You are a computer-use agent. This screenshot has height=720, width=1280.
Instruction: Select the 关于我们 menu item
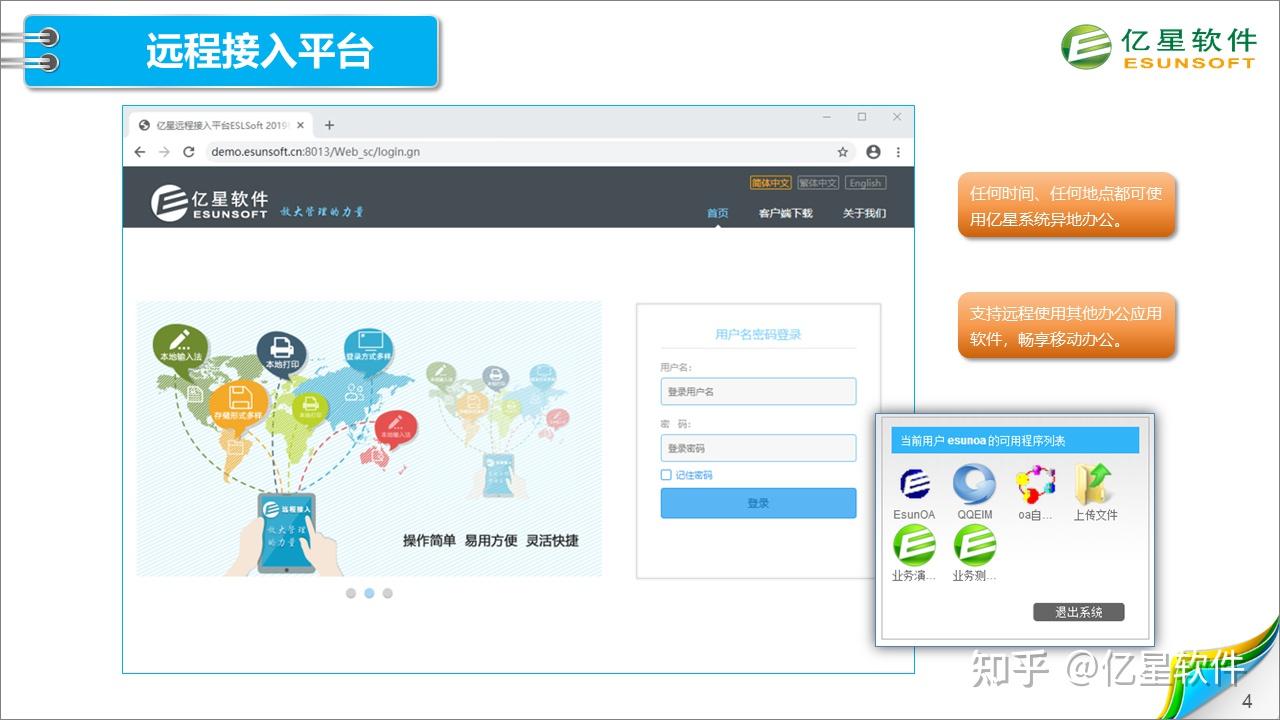[866, 213]
